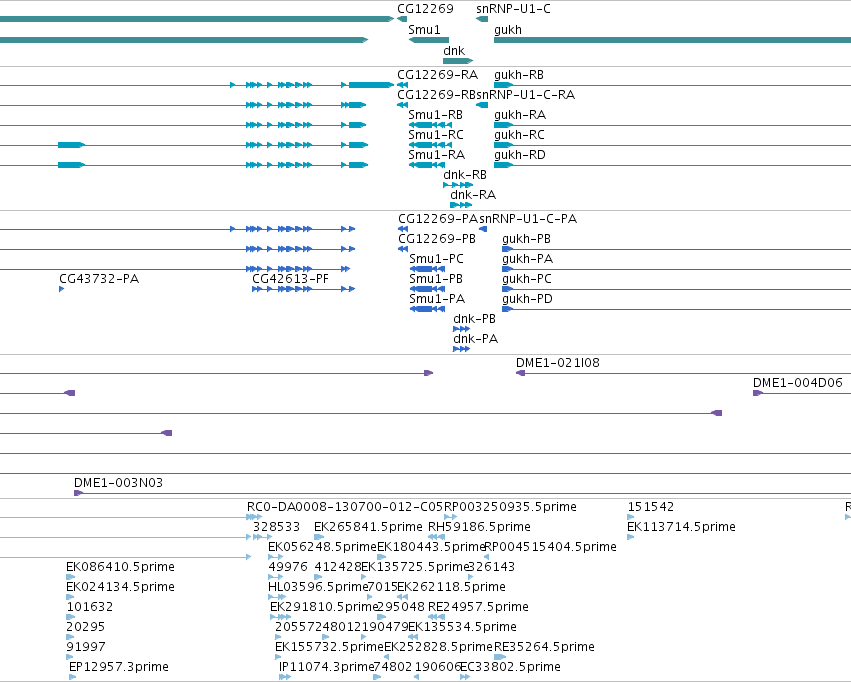Viewport: 851px width, 682px height.
Task: Select EST label 328533
Action: pos(276,527)
